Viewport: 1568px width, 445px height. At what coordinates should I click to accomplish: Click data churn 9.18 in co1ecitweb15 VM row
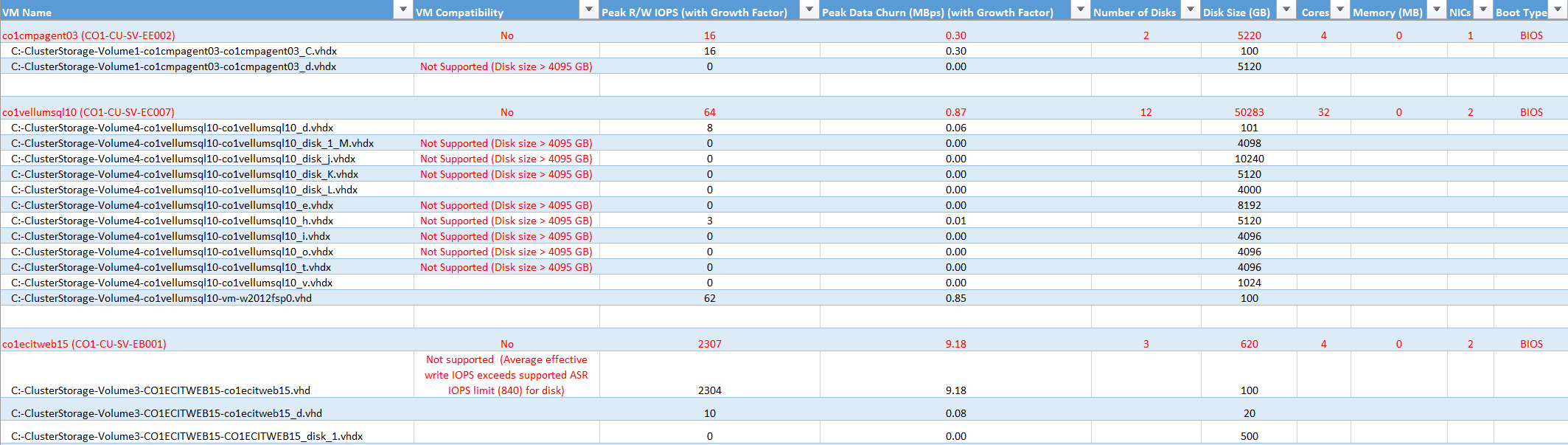956,344
